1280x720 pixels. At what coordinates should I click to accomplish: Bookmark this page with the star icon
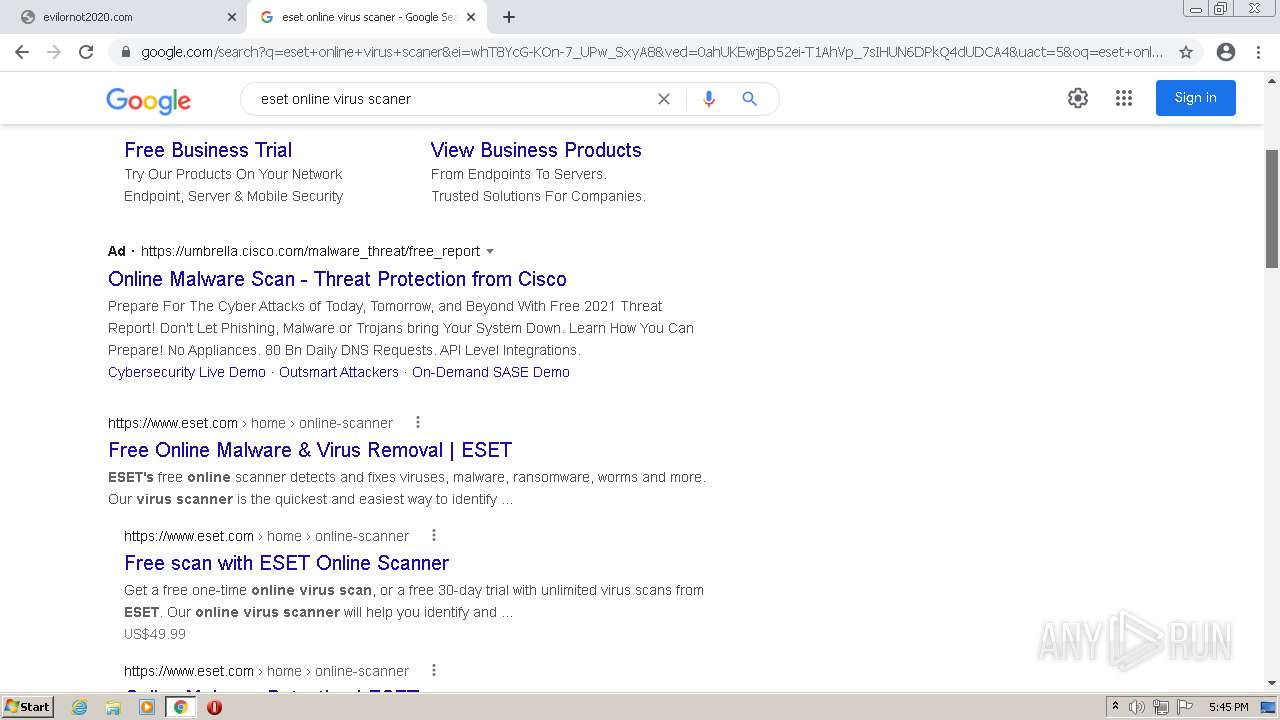1186,52
